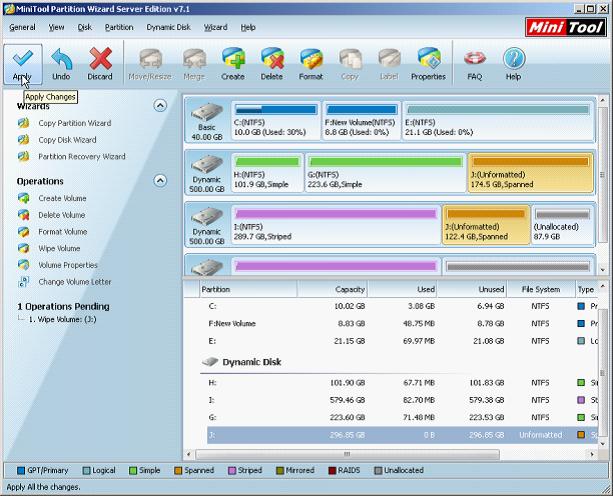Click the Create partition toolbar icon
Image resolution: width=613 pixels, height=496 pixels.
233,59
